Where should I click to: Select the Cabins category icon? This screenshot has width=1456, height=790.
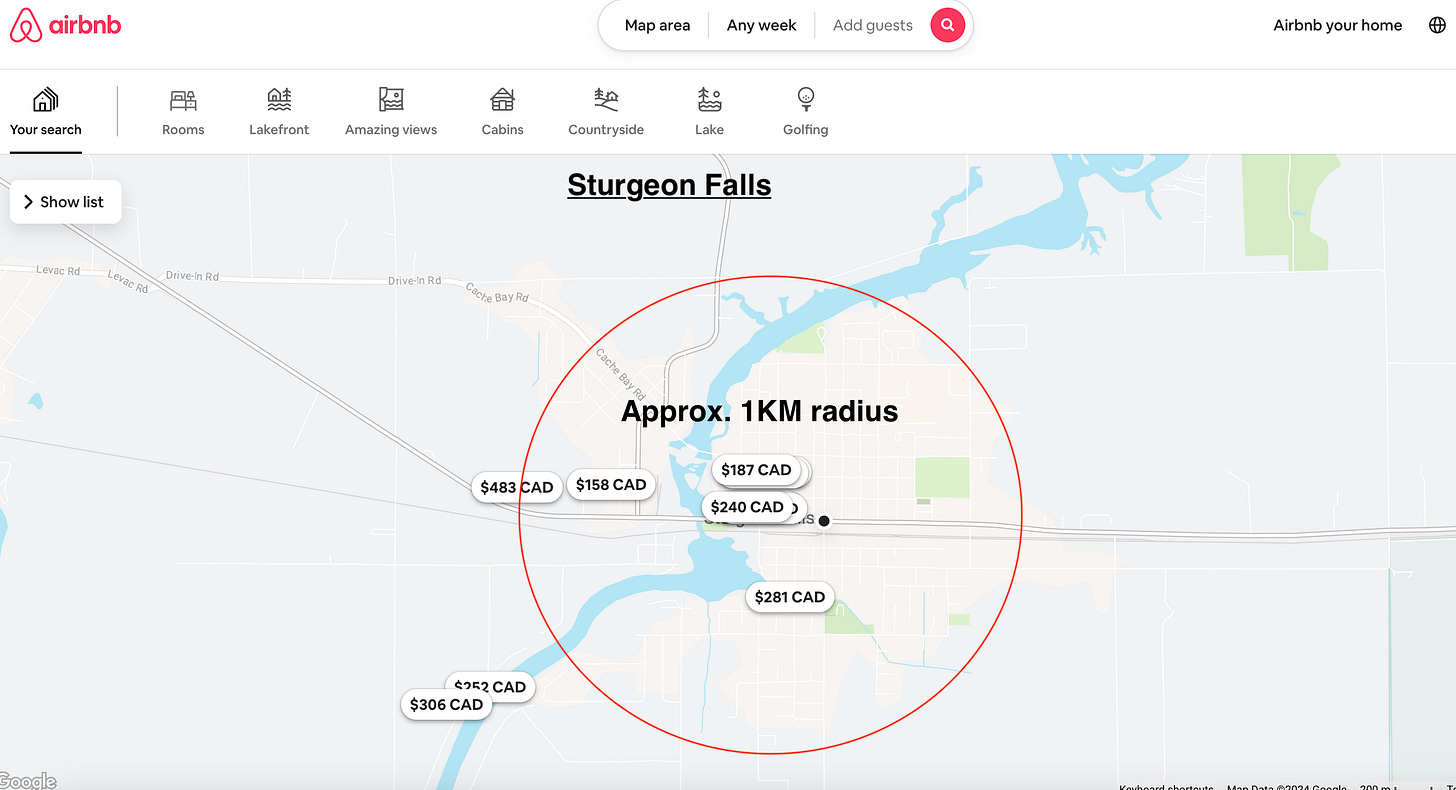502,99
